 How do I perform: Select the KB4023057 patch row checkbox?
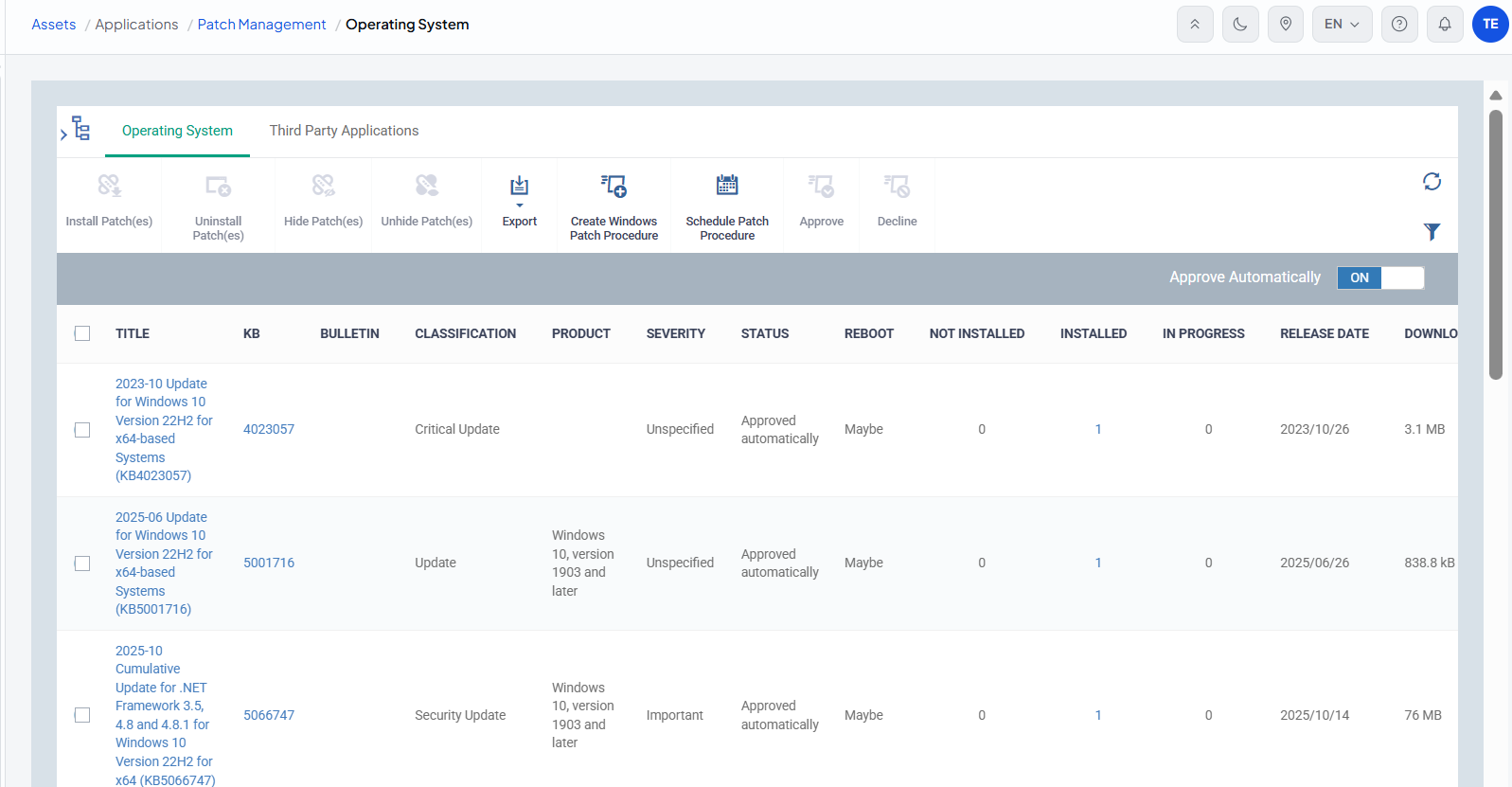82,430
